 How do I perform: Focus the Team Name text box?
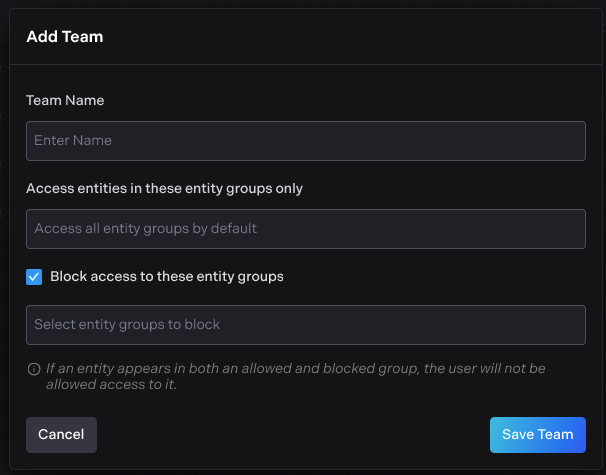point(305,141)
